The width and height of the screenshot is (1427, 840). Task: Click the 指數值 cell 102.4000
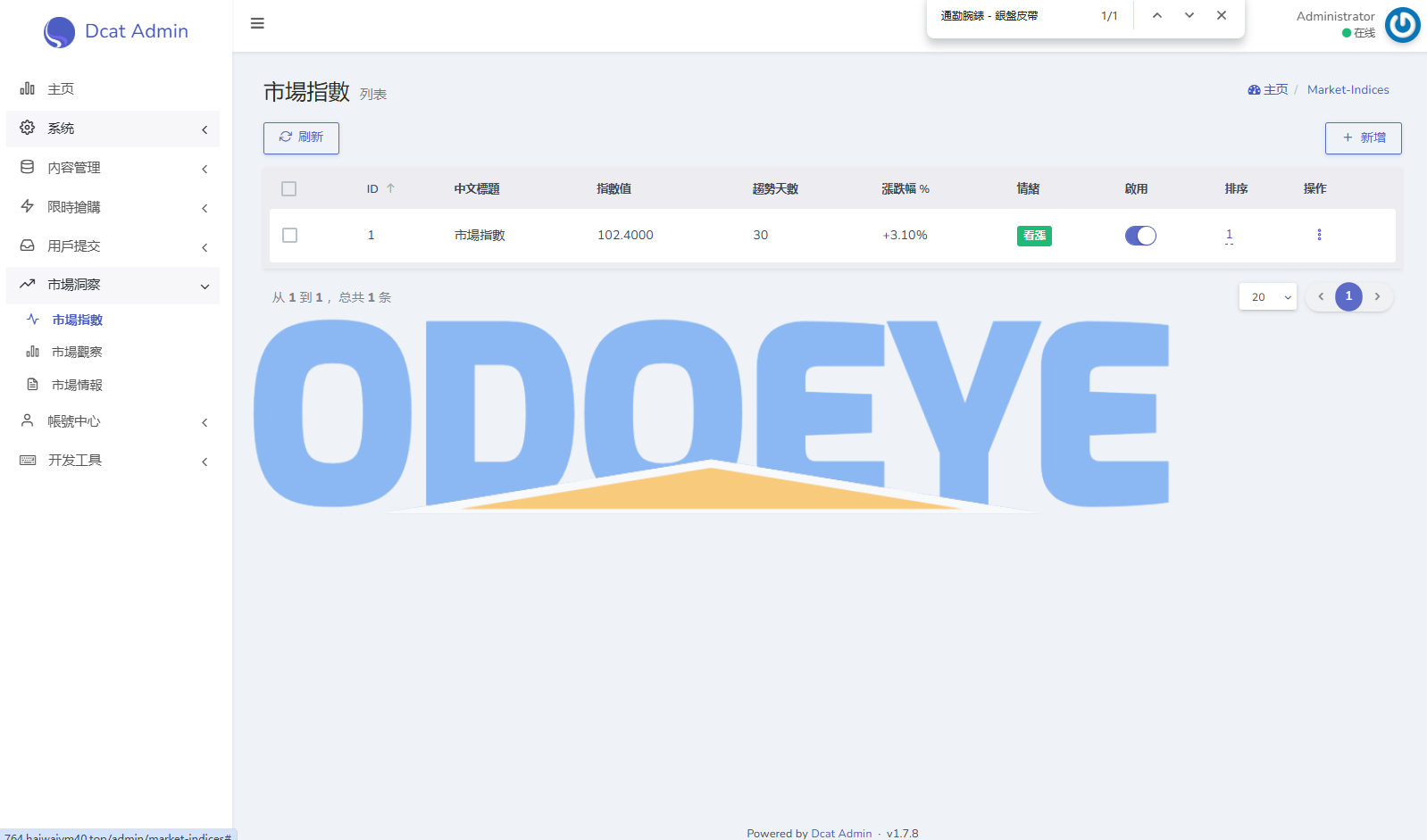pyautogui.click(x=625, y=235)
